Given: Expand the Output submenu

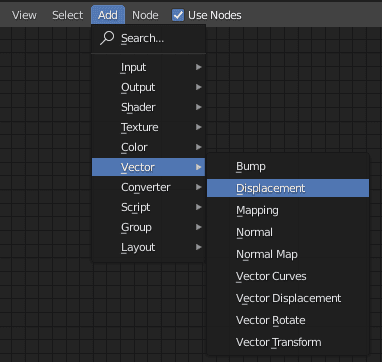Looking at the screenshot, I should click(x=149, y=87).
